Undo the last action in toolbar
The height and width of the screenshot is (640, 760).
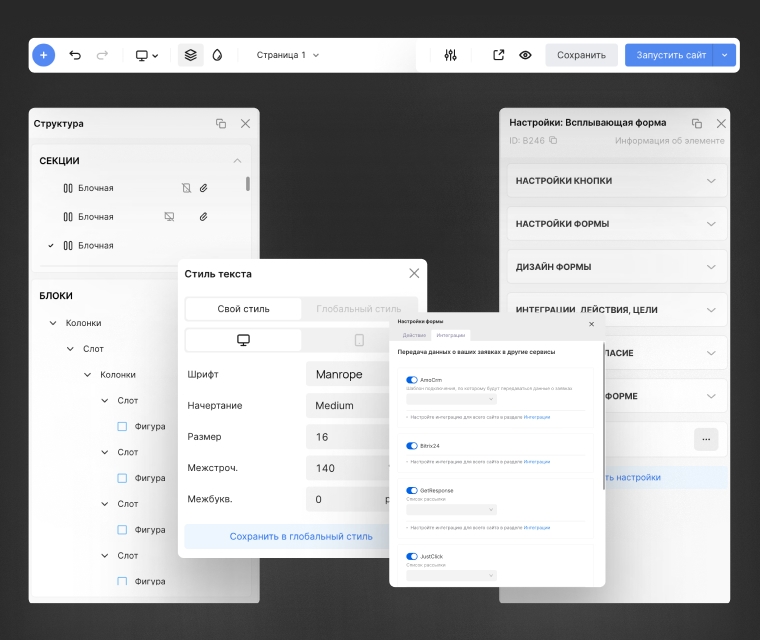point(75,55)
